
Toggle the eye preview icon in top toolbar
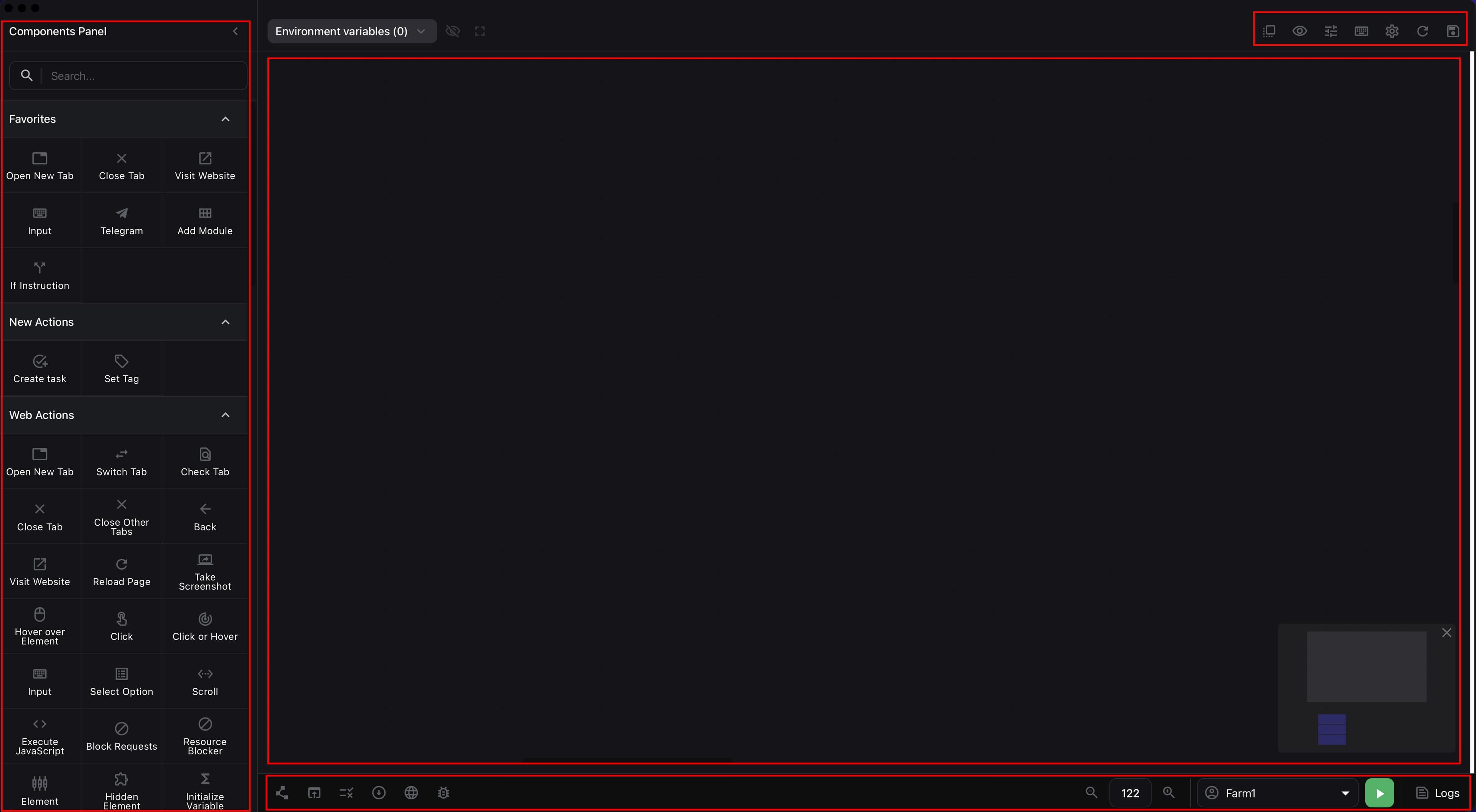point(1300,31)
